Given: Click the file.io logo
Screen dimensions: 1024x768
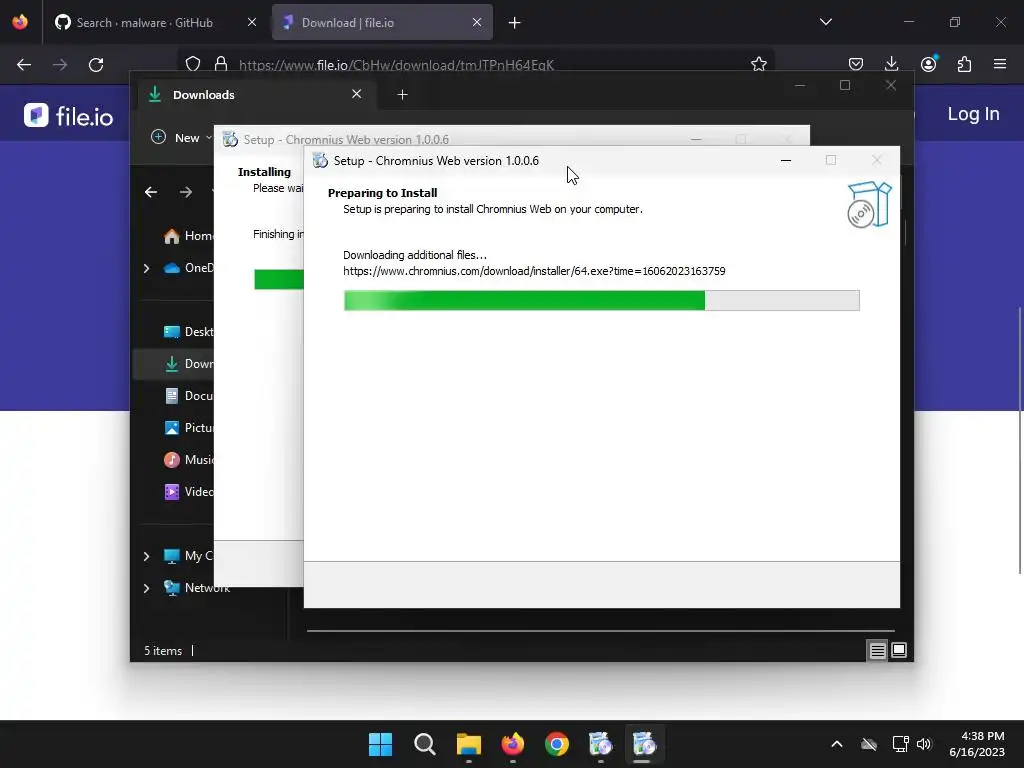Looking at the screenshot, I should (69, 116).
